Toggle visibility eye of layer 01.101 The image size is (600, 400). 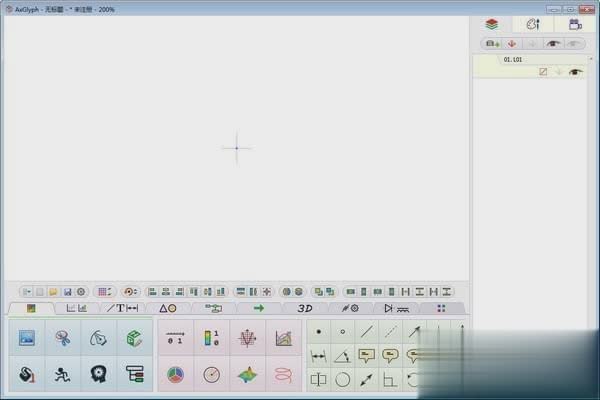(x=575, y=72)
